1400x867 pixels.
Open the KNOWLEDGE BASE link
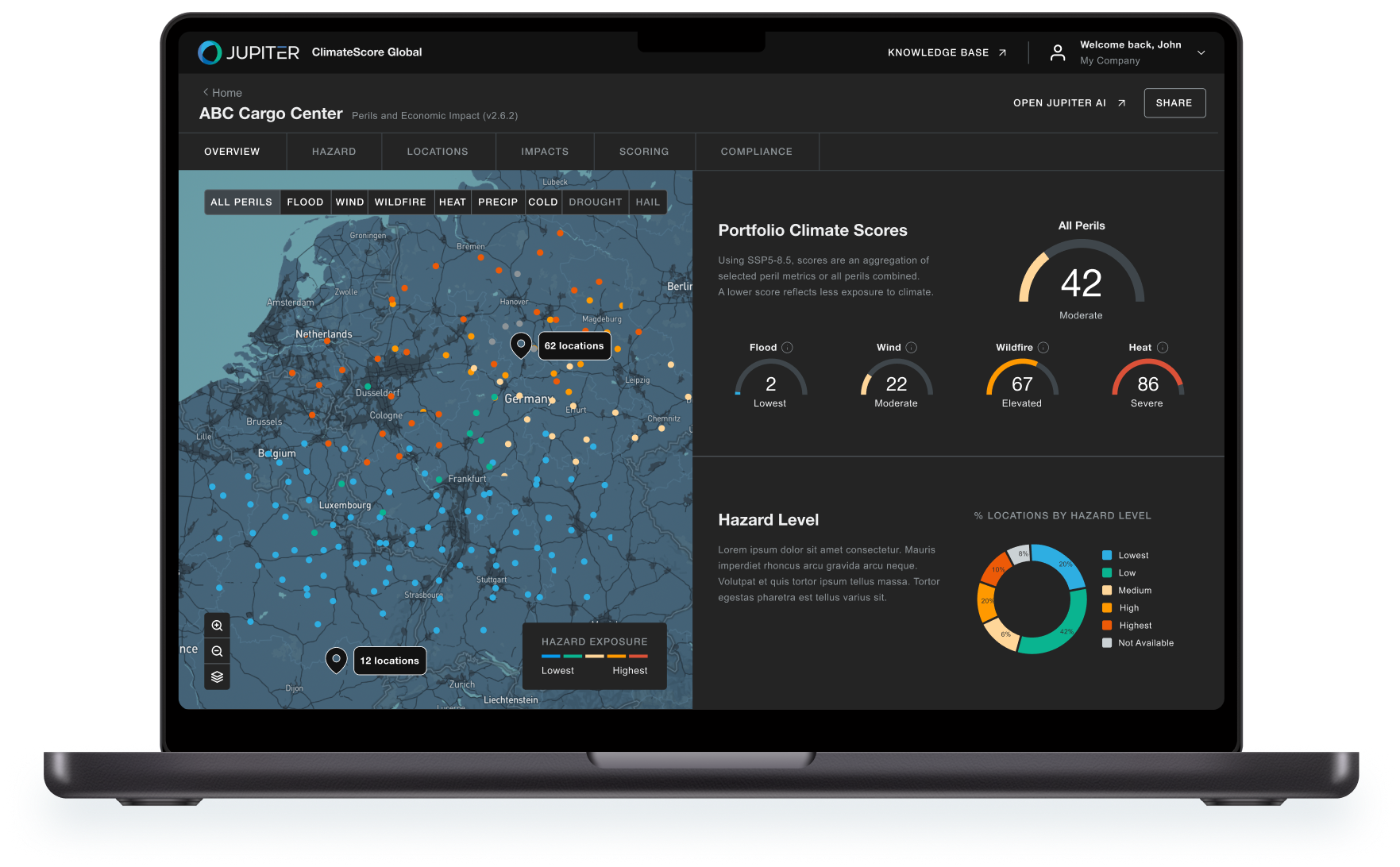point(939,52)
